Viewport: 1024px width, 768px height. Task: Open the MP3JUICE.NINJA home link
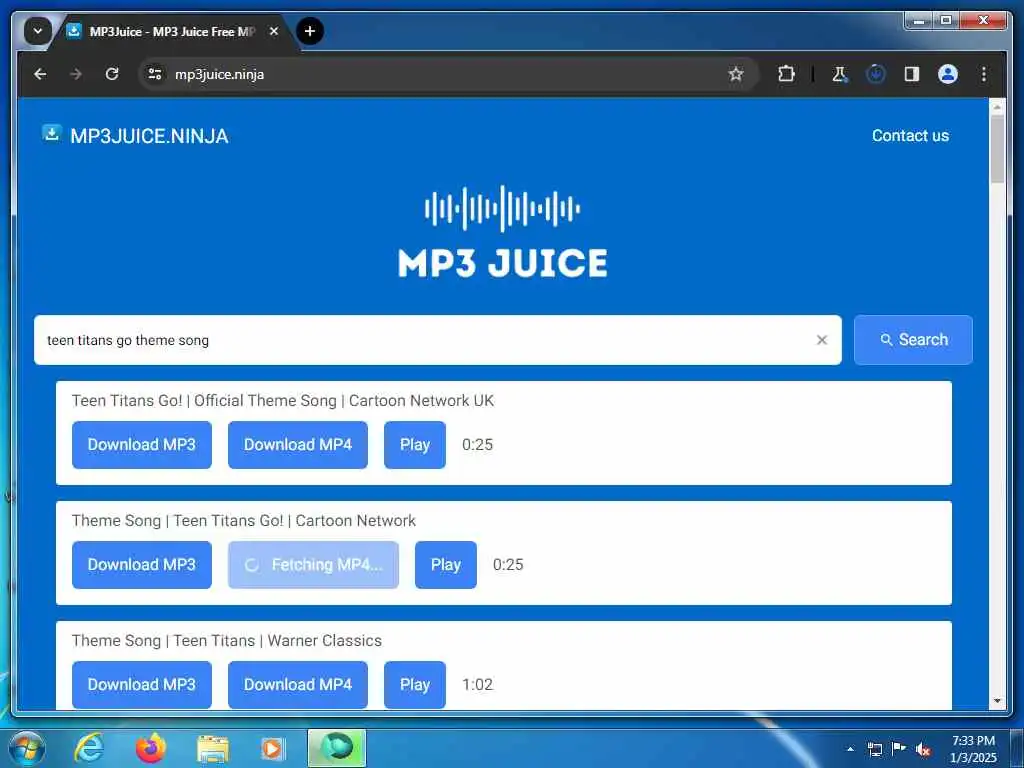(150, 136)
